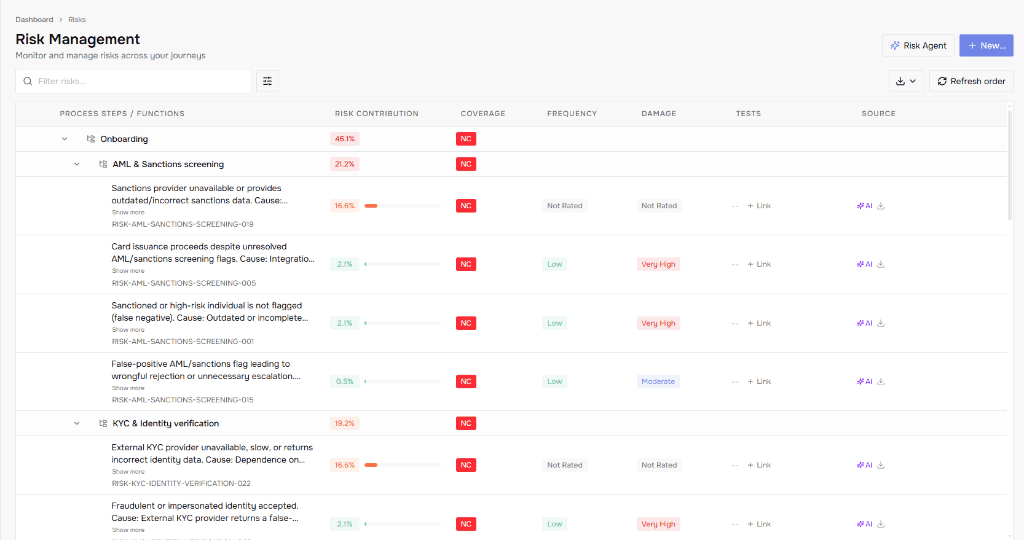Download source icon for Fraudulent identity row
This screenshot has height=540, width=1024.
tap(880, 524)
